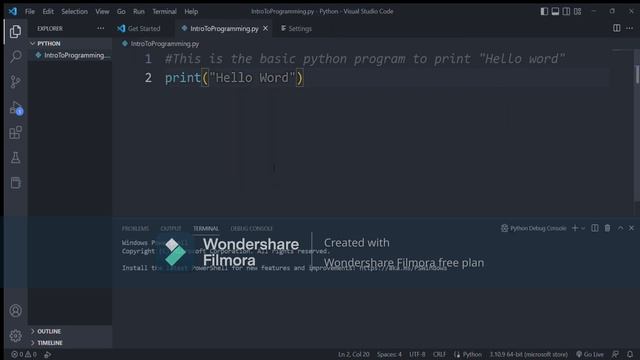Click the debug launch icon in status bar
The image size is (640, 360).
[48, 354]
